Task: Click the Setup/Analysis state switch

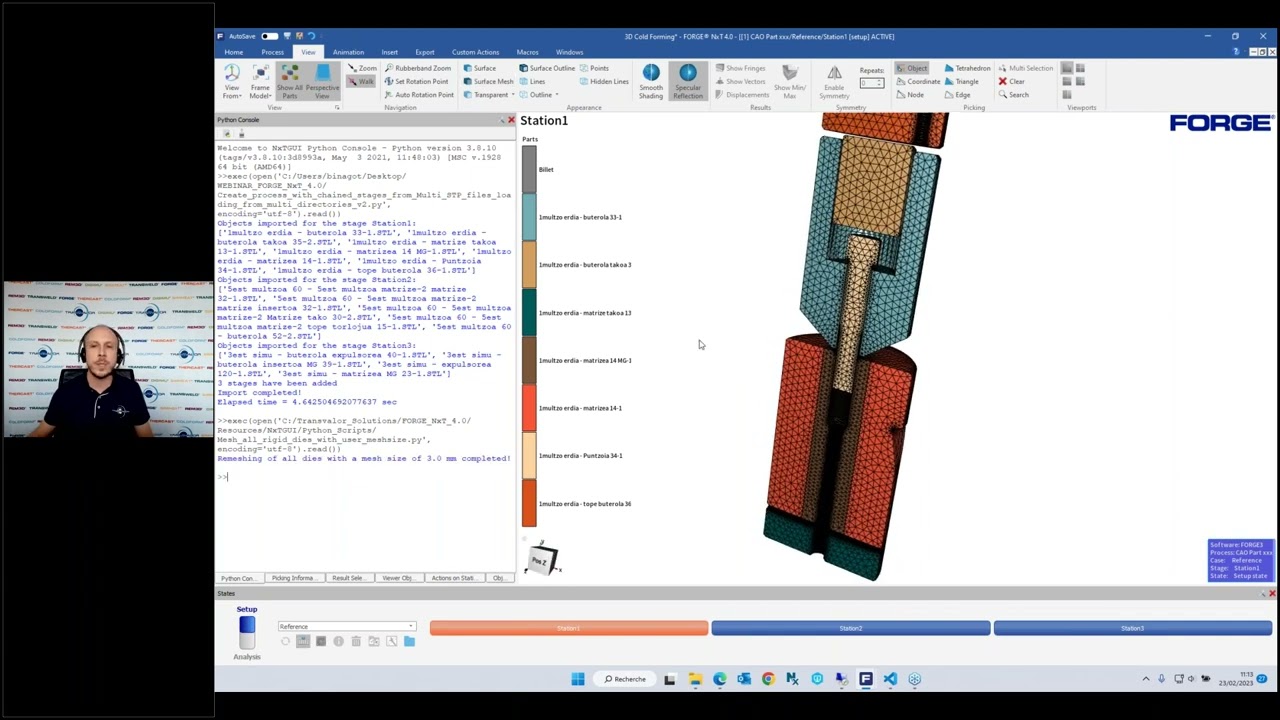Action: [x=247, y=632]
